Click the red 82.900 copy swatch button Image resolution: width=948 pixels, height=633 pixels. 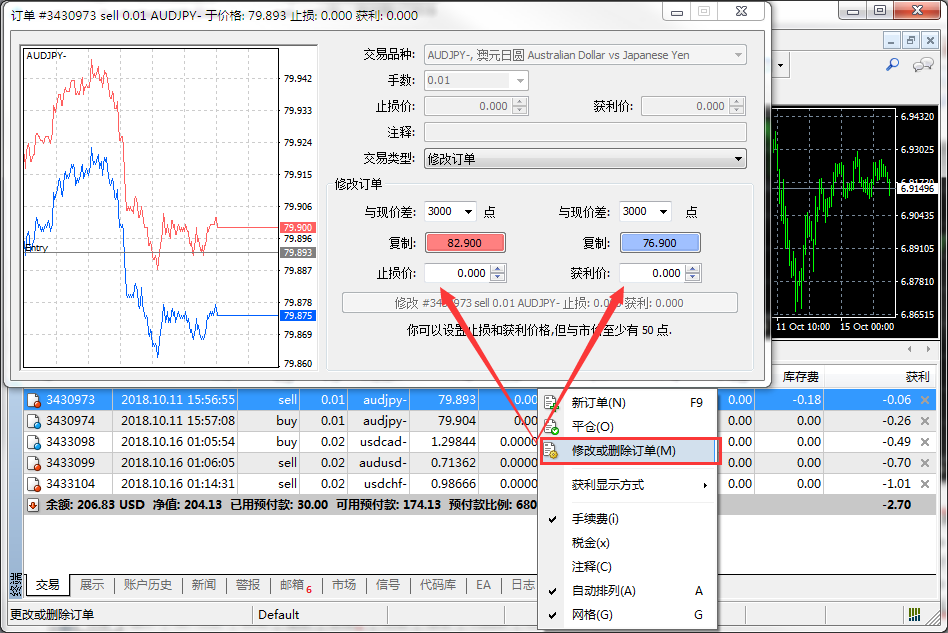tap(465, 243)
